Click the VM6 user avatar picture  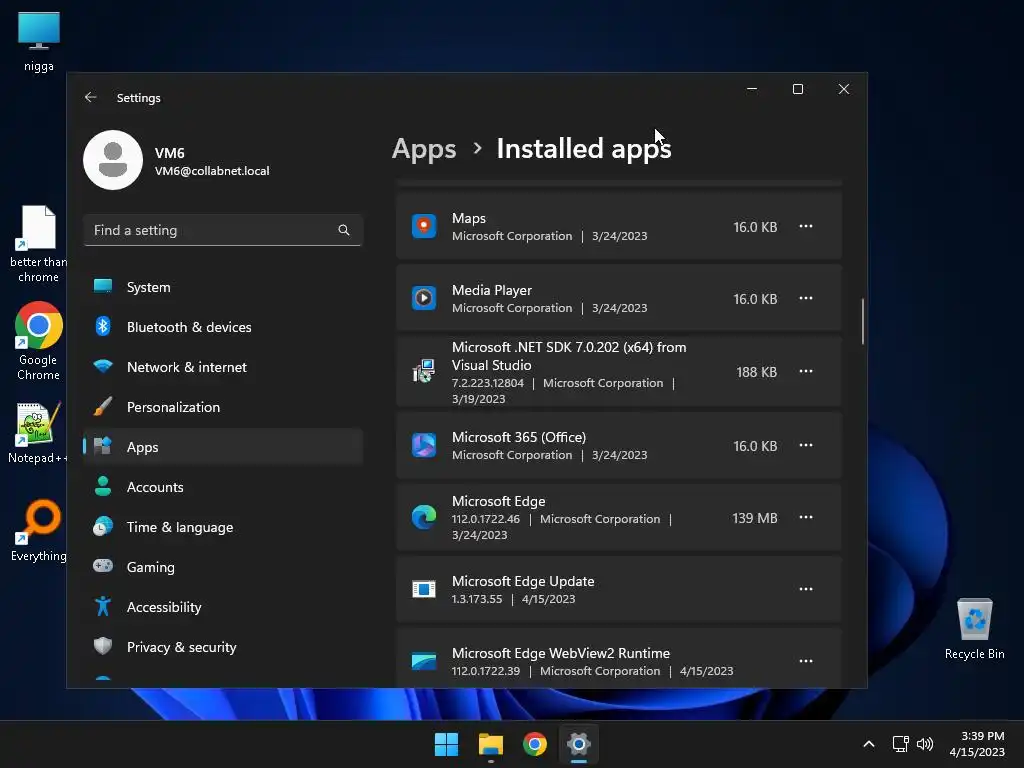tap(113, 160)
